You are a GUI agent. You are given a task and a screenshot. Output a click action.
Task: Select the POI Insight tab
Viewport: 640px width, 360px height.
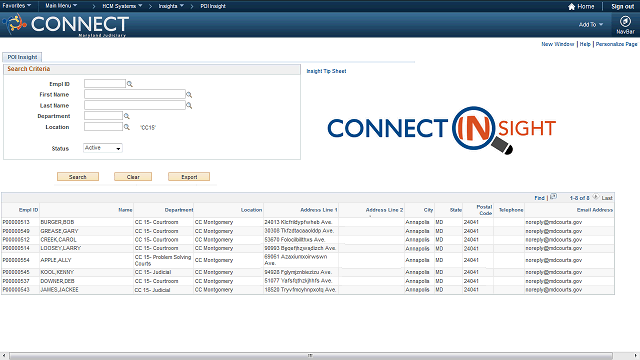coord(22,57)
